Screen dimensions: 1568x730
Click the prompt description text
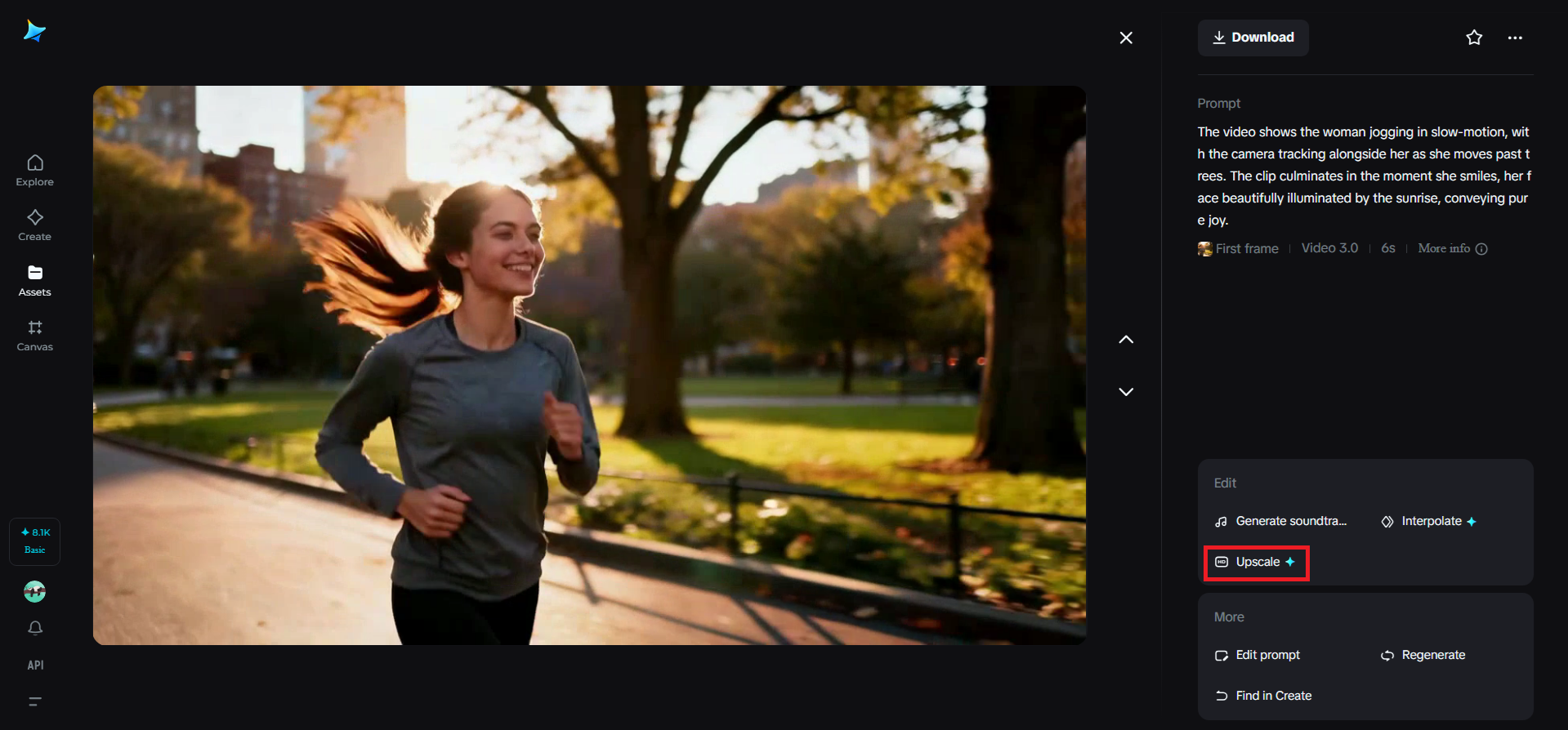(1364, 176)
